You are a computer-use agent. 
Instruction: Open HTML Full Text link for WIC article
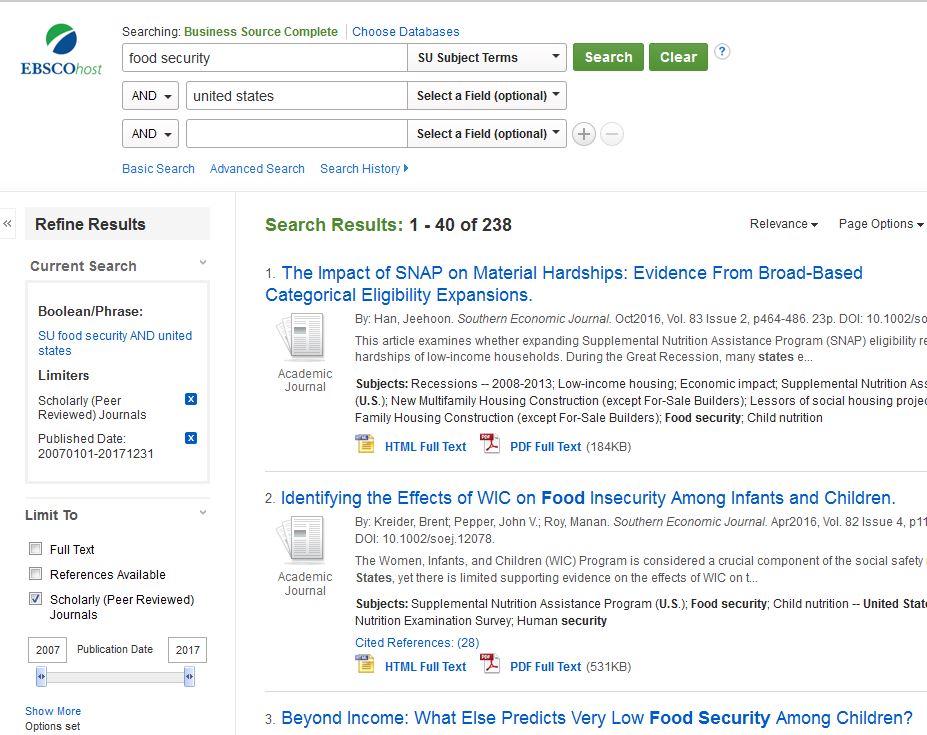pos(426,667)
